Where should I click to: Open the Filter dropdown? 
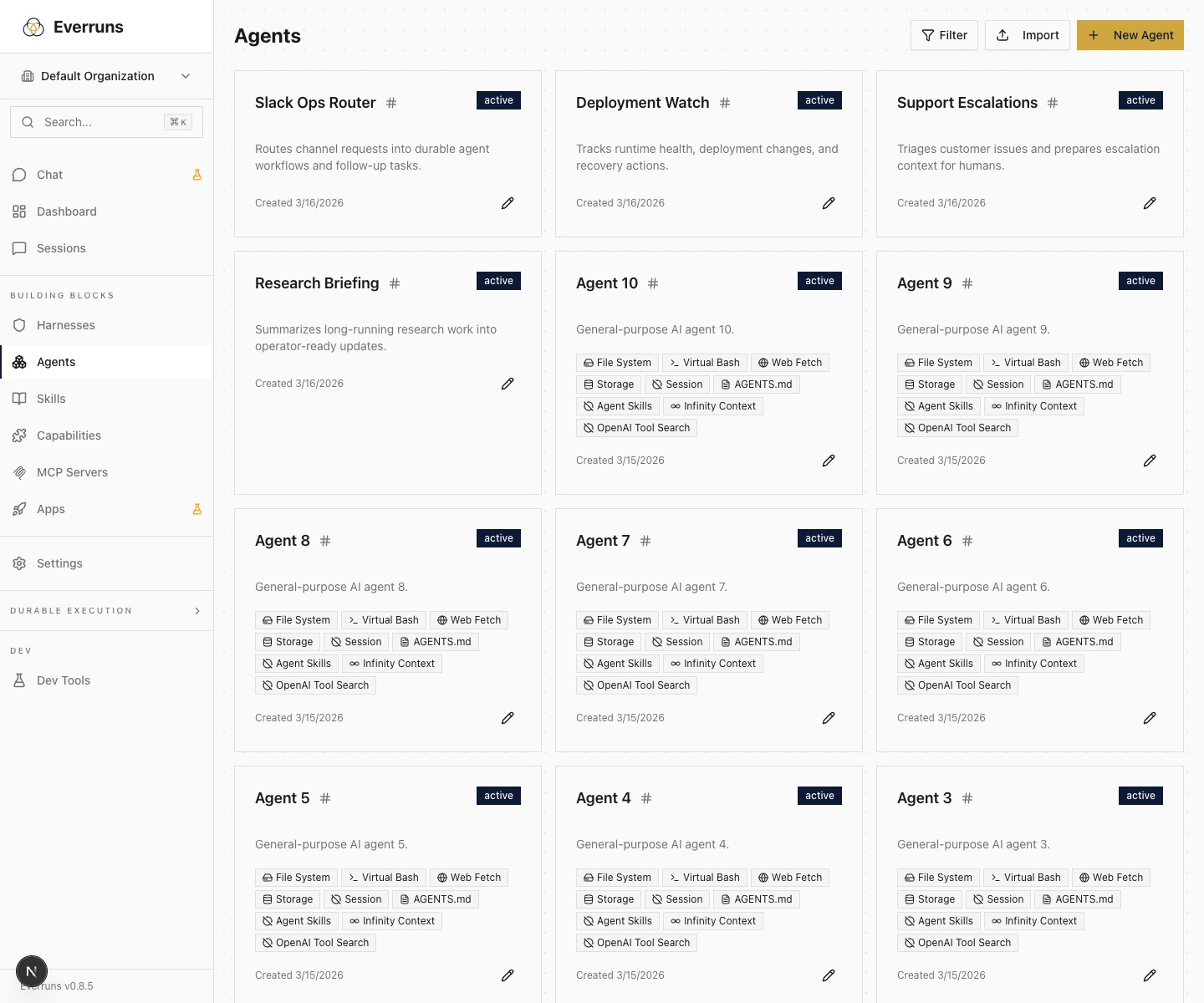pyautogui.click(x=944, y=35)
